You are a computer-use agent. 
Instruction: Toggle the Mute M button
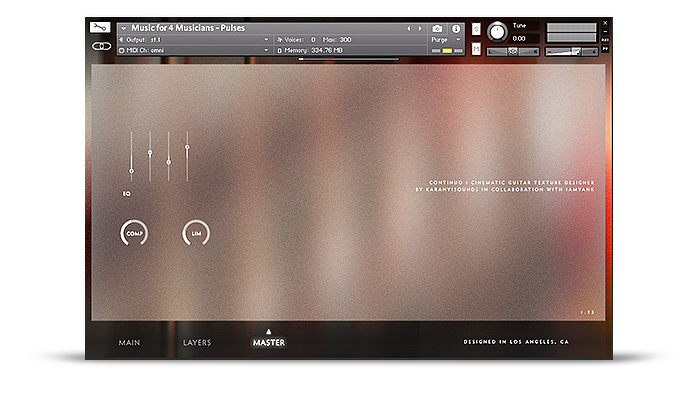click(x=476, y=49)
